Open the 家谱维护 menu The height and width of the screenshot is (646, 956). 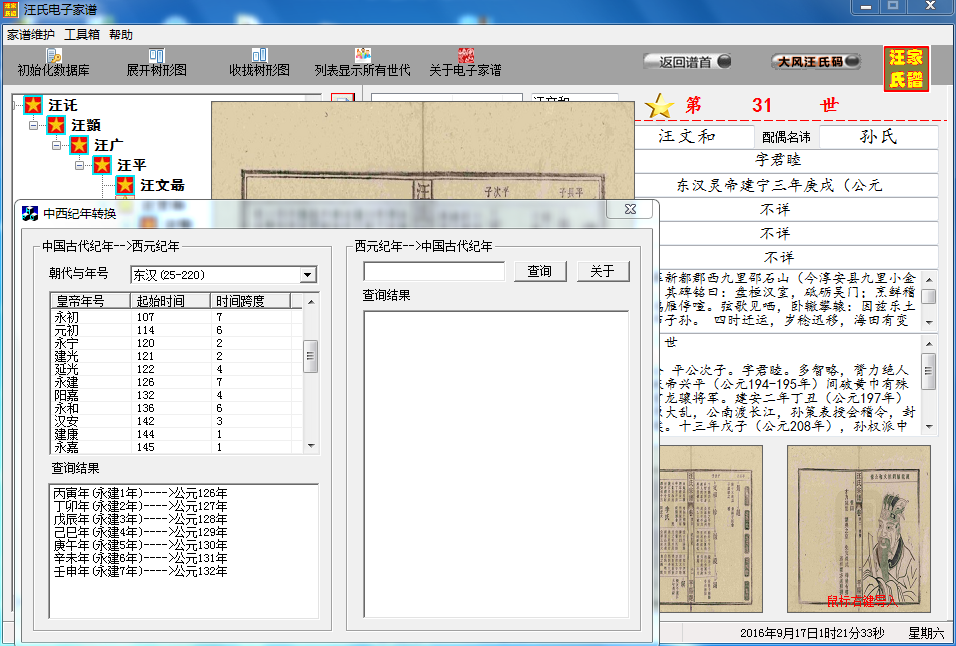click(29, 33)
